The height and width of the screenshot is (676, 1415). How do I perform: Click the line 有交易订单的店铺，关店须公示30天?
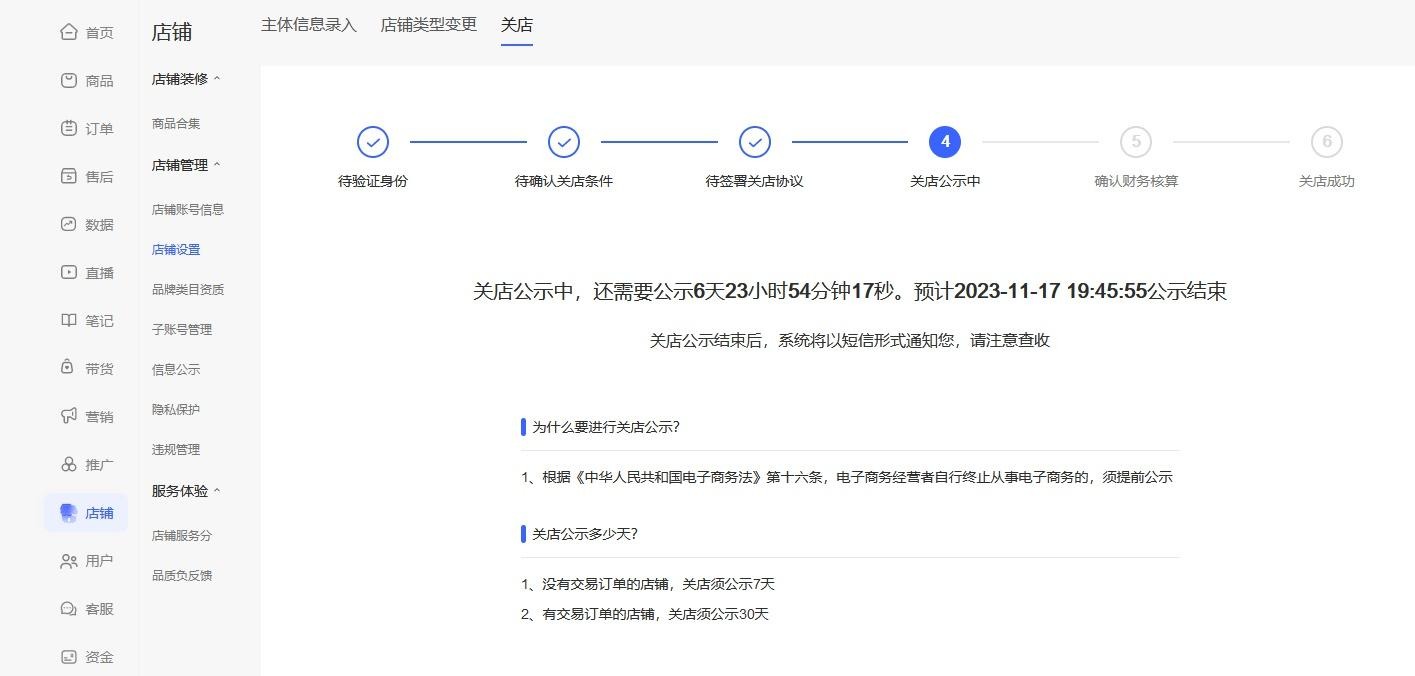[x=645, y=614]
